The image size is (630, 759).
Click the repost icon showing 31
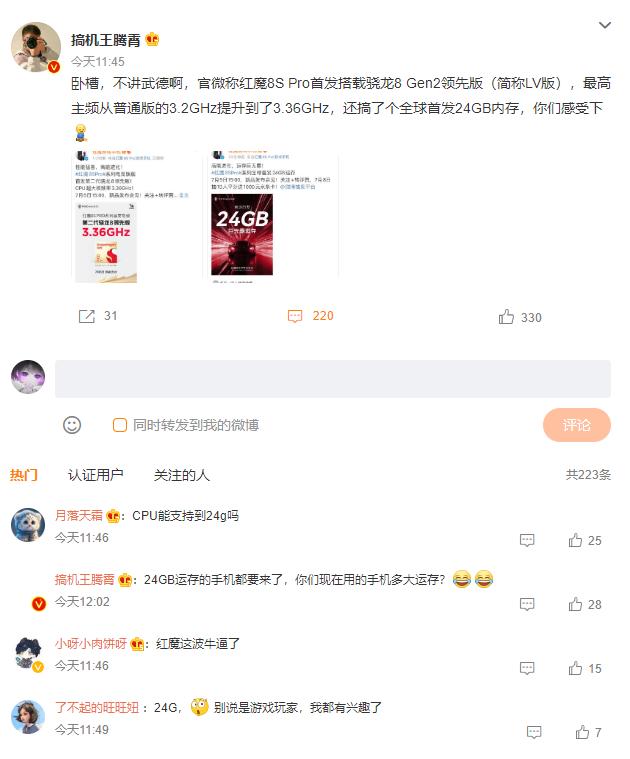[87, 316]
